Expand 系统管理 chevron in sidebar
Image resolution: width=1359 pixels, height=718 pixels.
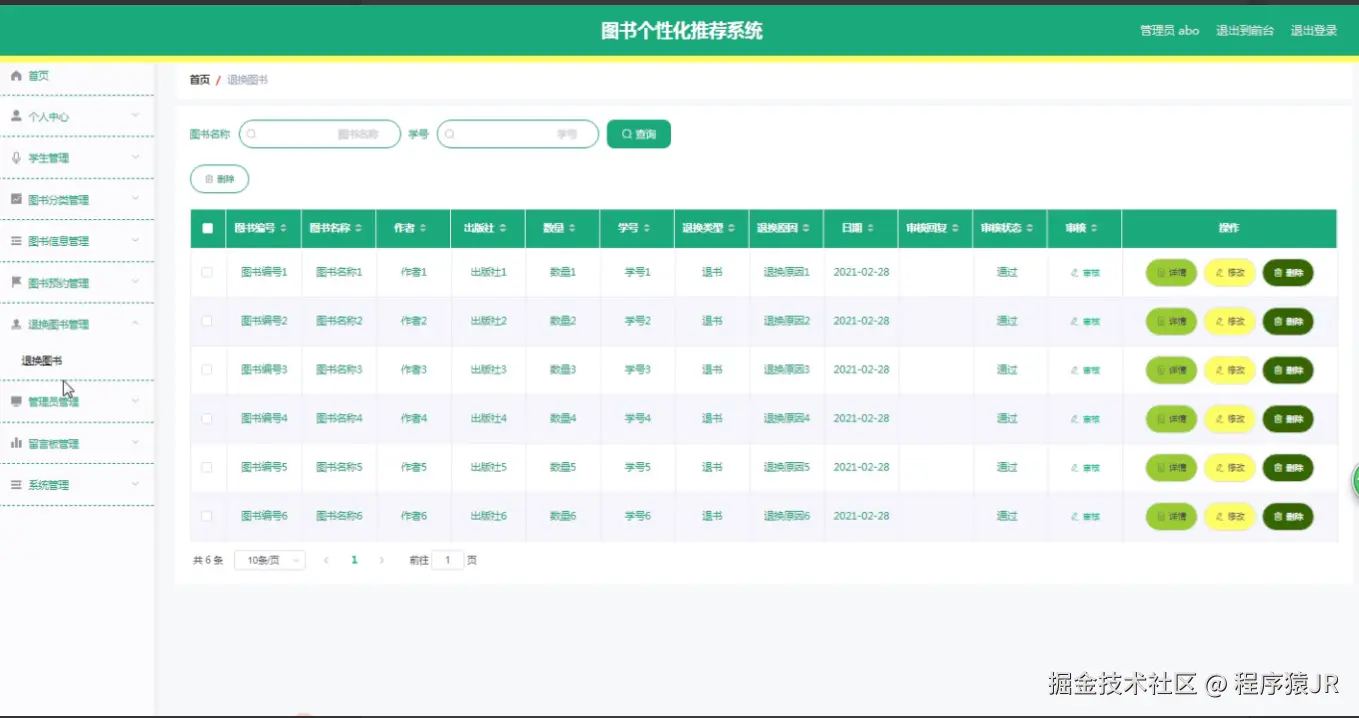click(135, 485)
